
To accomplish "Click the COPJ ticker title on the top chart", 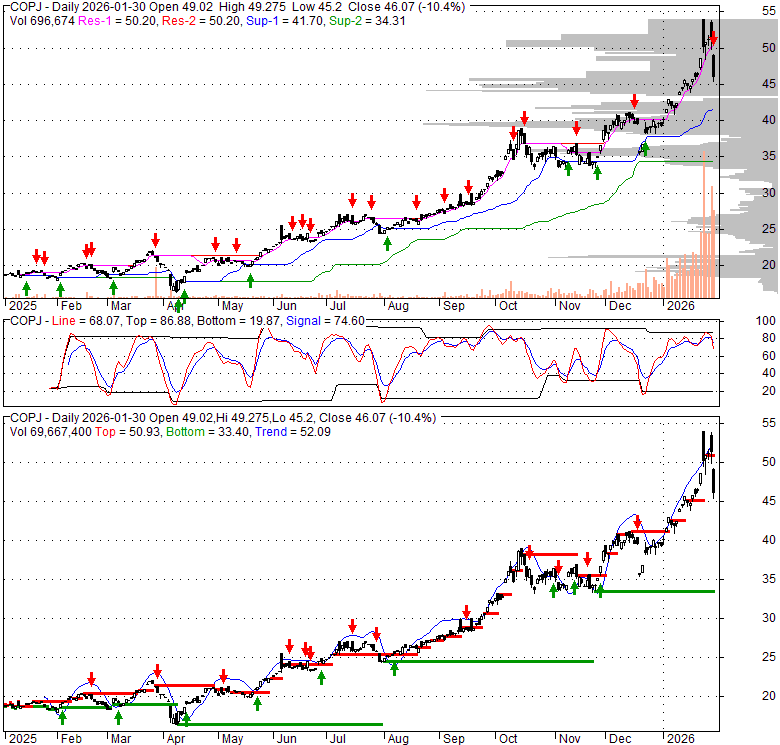I will 26,5.
